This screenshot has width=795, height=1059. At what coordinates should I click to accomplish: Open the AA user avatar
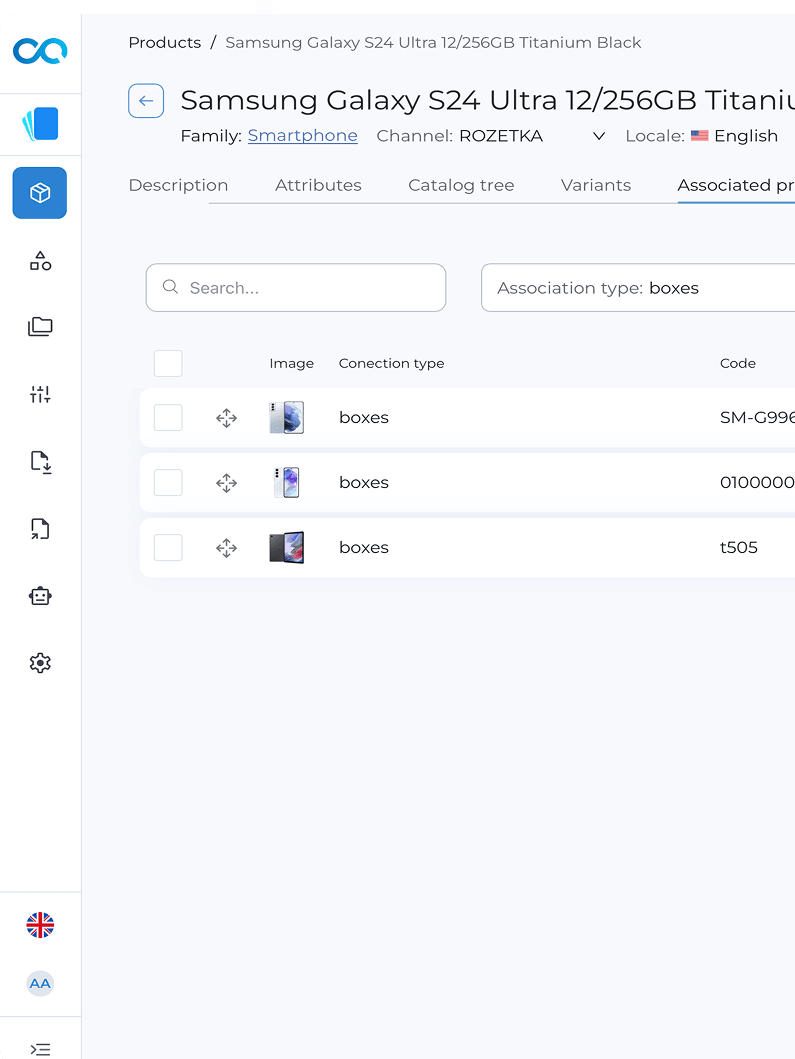40,983
